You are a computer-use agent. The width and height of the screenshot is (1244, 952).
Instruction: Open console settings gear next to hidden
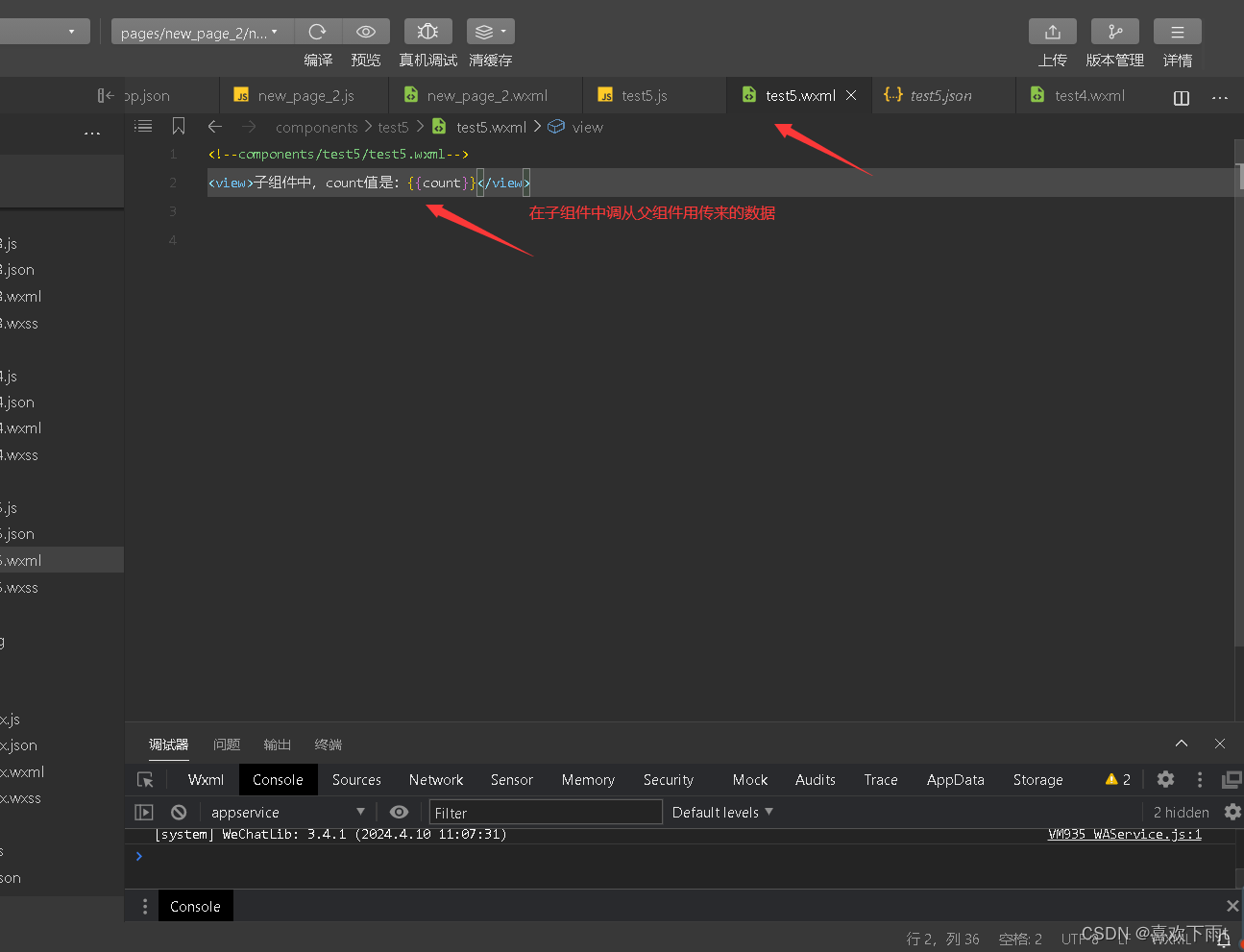1232,812
